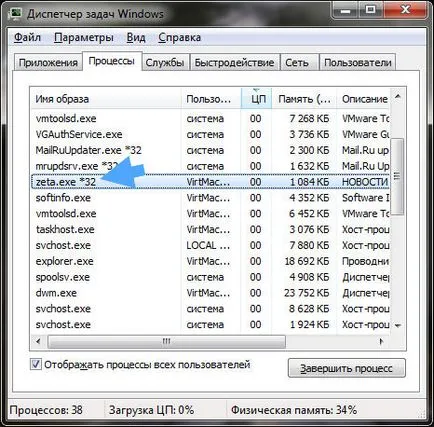Image resolution: width=434 pixels, height=427 pixels.
Task: Sort by the Описание column header
Action: pos(363,99)
